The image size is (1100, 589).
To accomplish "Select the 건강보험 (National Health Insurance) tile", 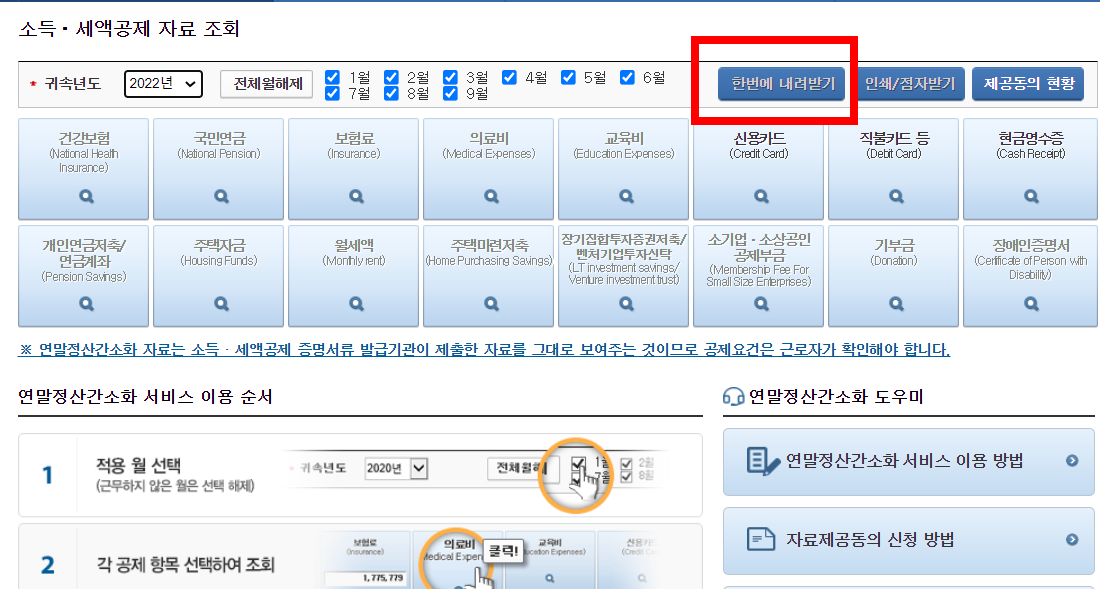I will tap(83, 169).
